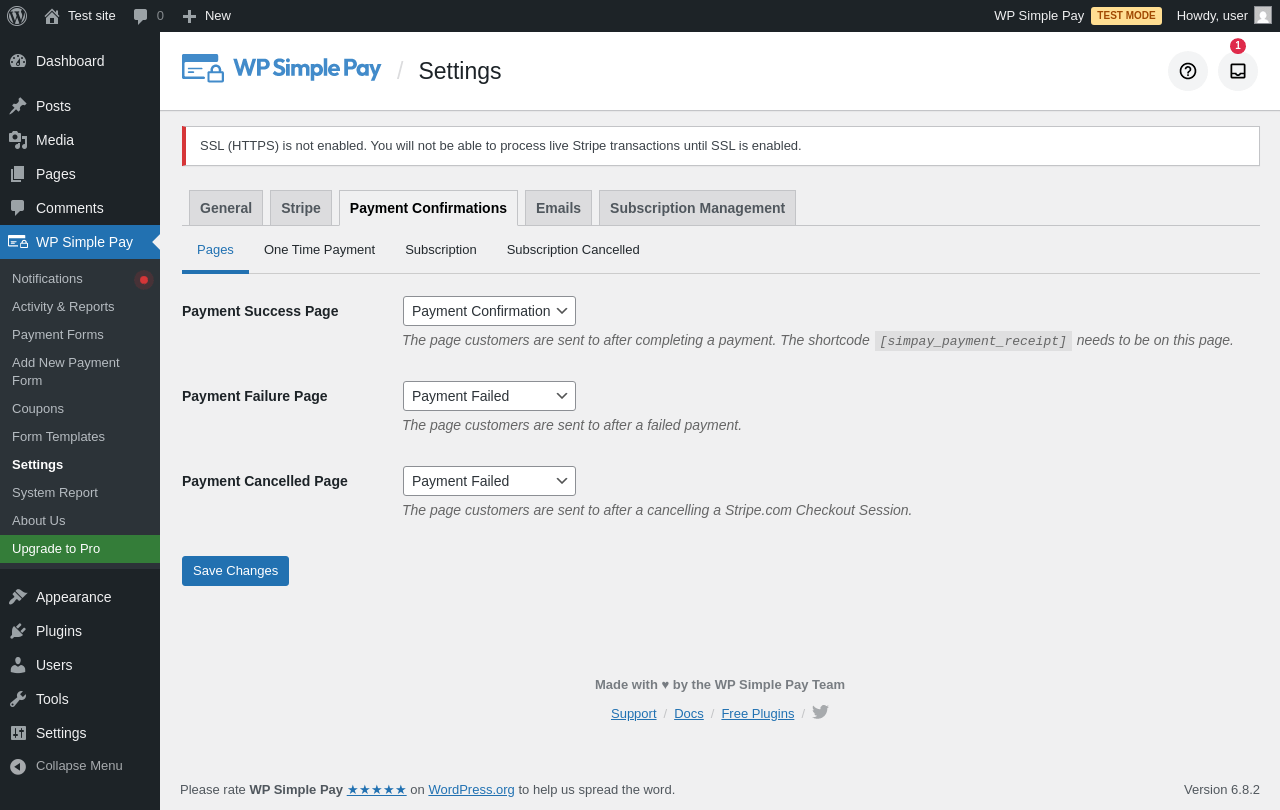Click the plus New icon in admin bar
Viewport: 1280px width, 810px height.
(189, 16)
